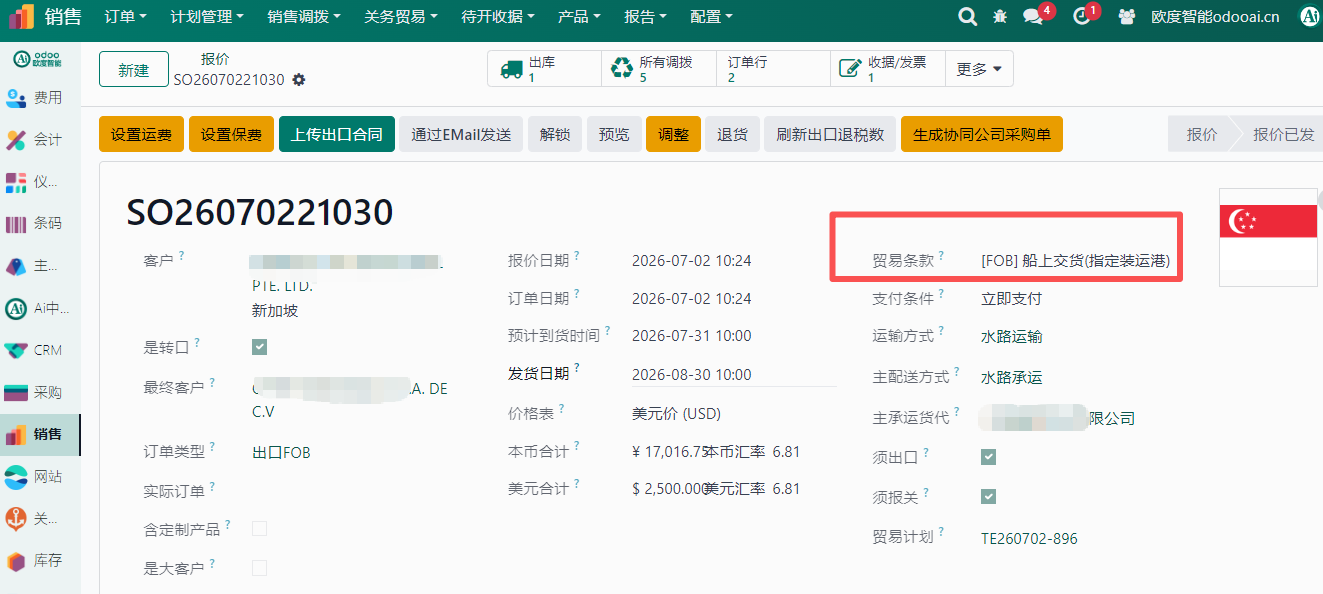The width and height of the screenshot is (1323, 594).
Task: Click the 价格表 美元价 (USD) value
Action: [676, 413]
